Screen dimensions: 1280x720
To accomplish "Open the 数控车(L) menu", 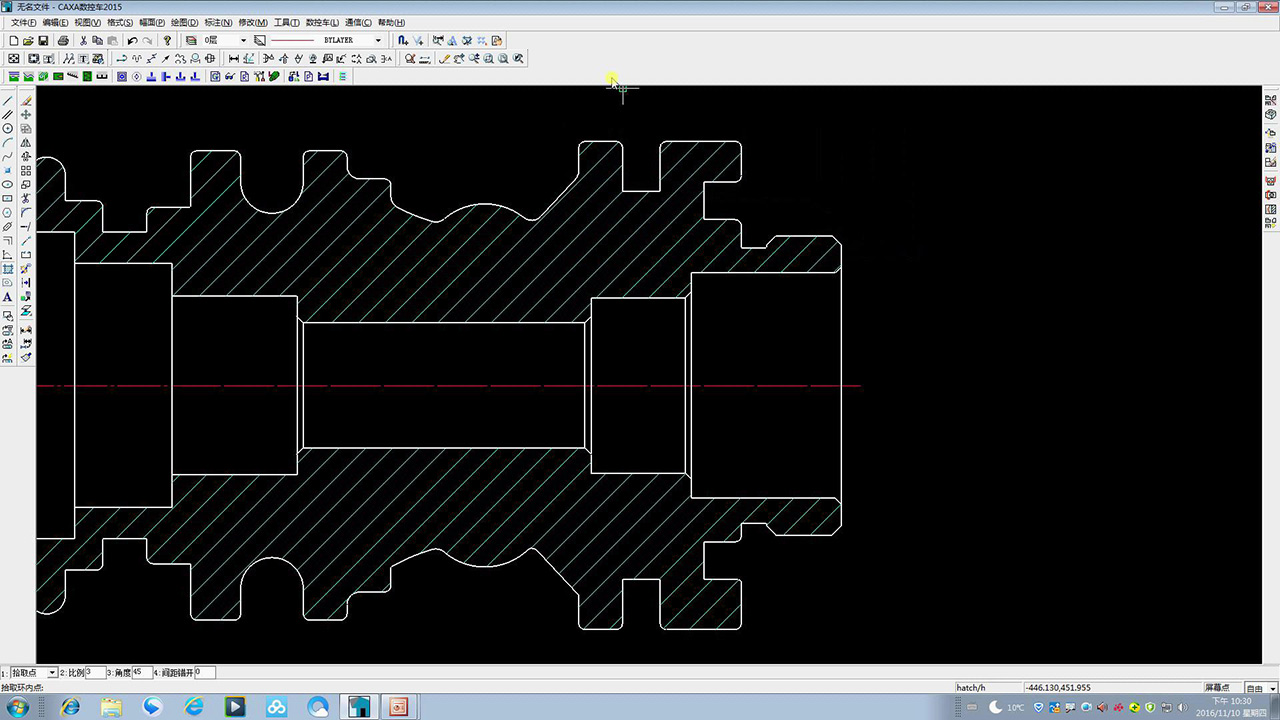I will 322,22.
